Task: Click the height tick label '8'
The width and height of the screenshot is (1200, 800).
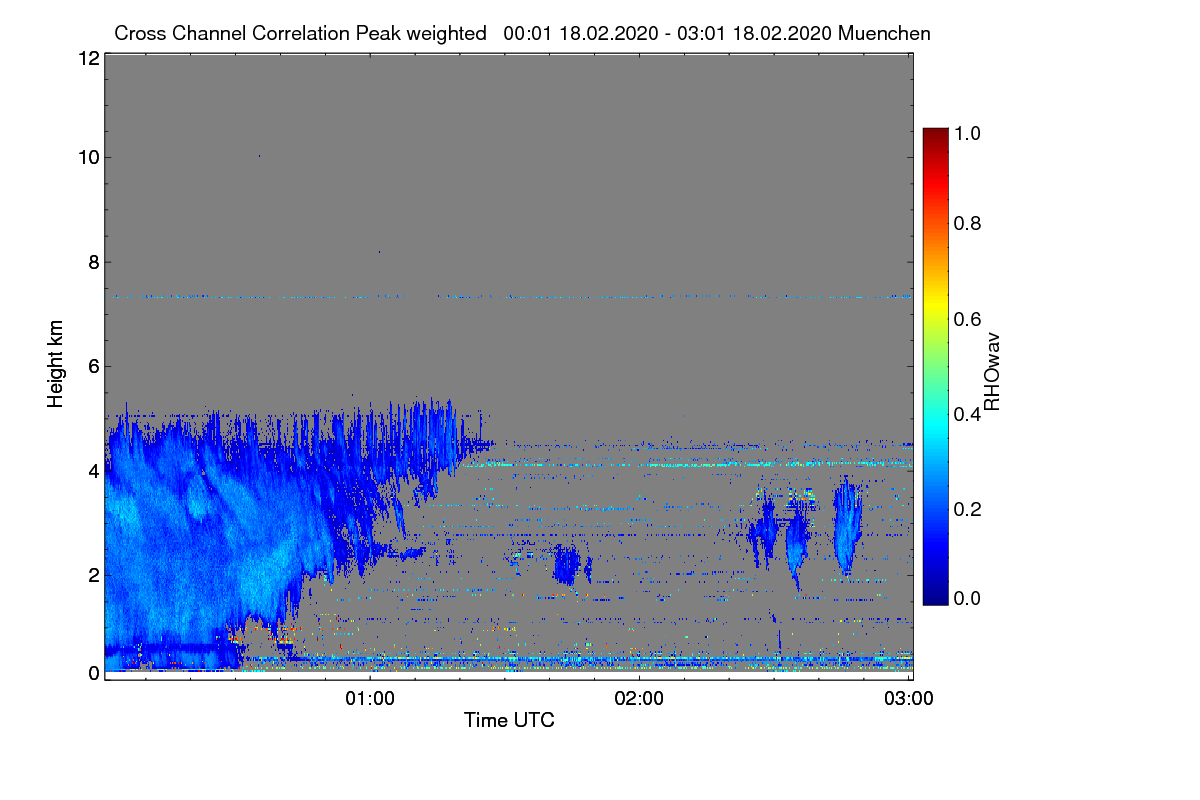Action: coord(92,262)
